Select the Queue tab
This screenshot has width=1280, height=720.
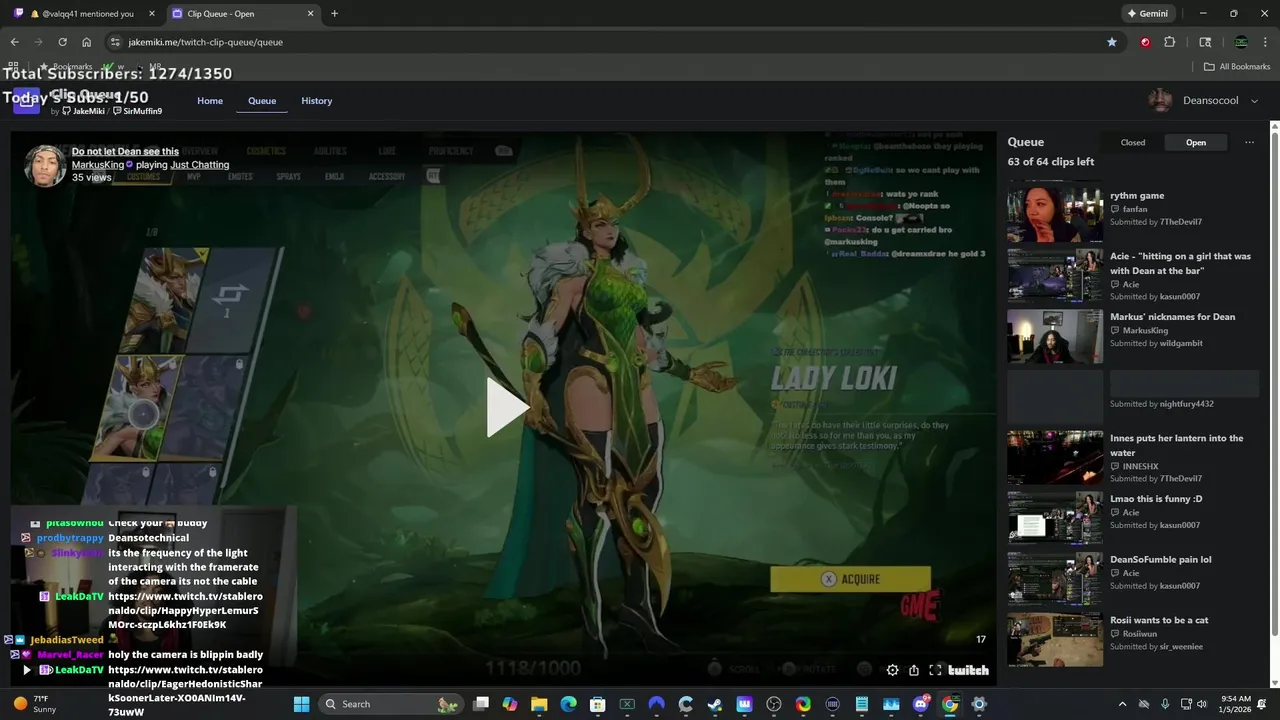[262, 101]
